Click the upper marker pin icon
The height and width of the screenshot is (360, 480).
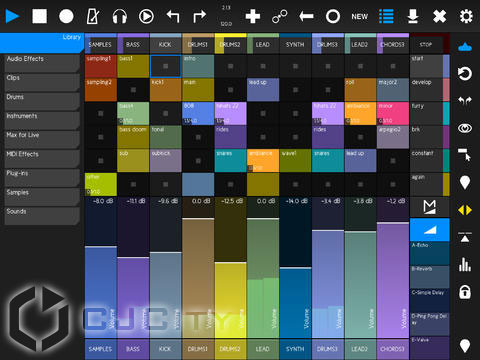[465, 182]
